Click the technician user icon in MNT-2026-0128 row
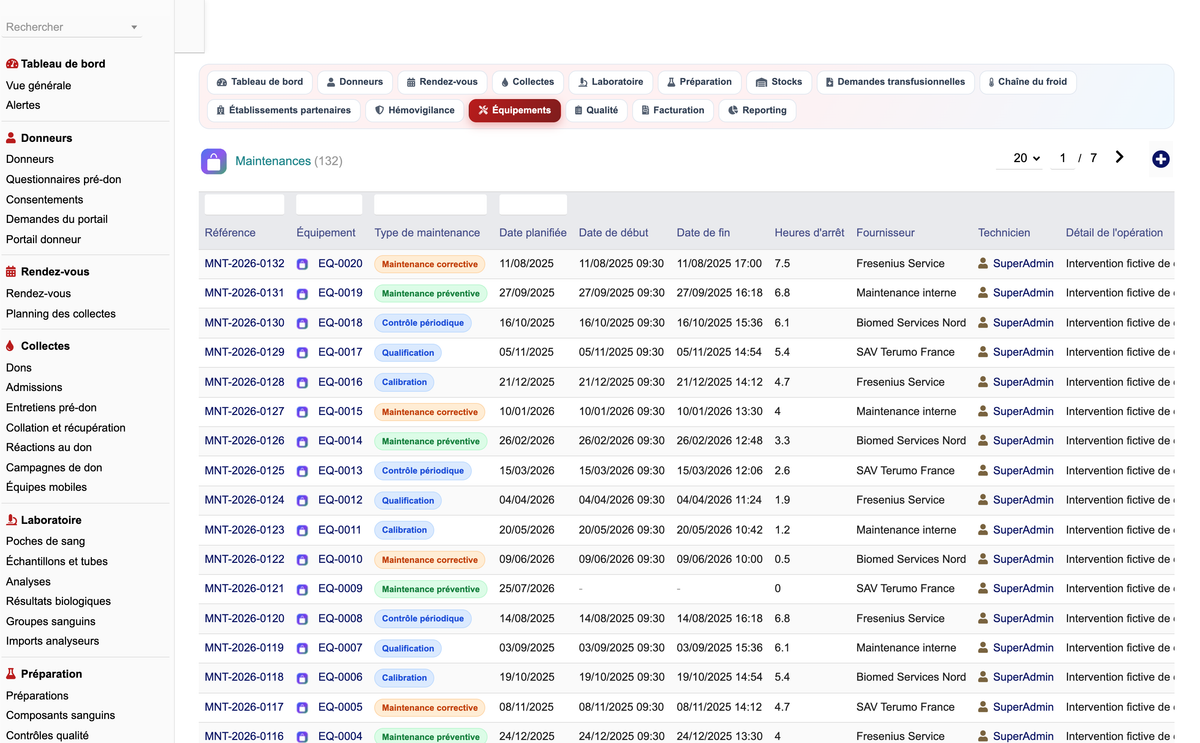1200x743 pixels. coord(983,382)
